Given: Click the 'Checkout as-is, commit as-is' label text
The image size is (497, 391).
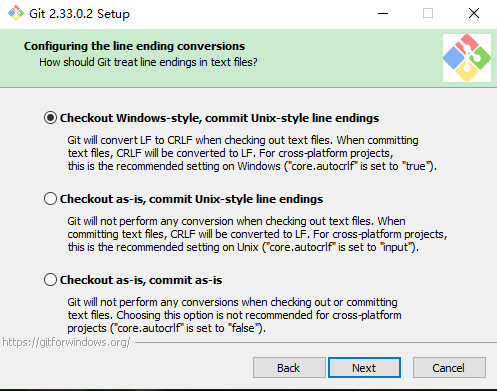Looking at the screenshot, I should pos(141,280).
